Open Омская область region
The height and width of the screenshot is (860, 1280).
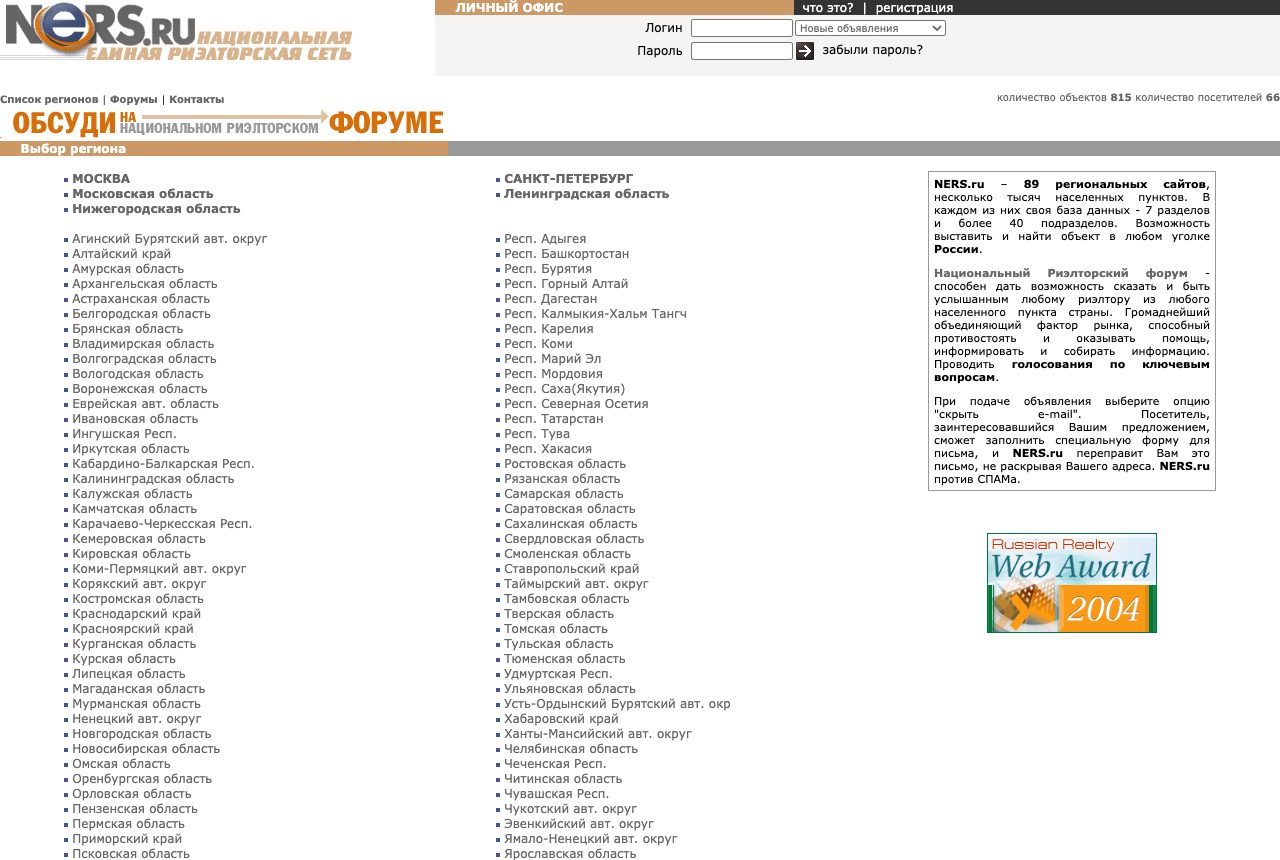[x=122, y=764]
